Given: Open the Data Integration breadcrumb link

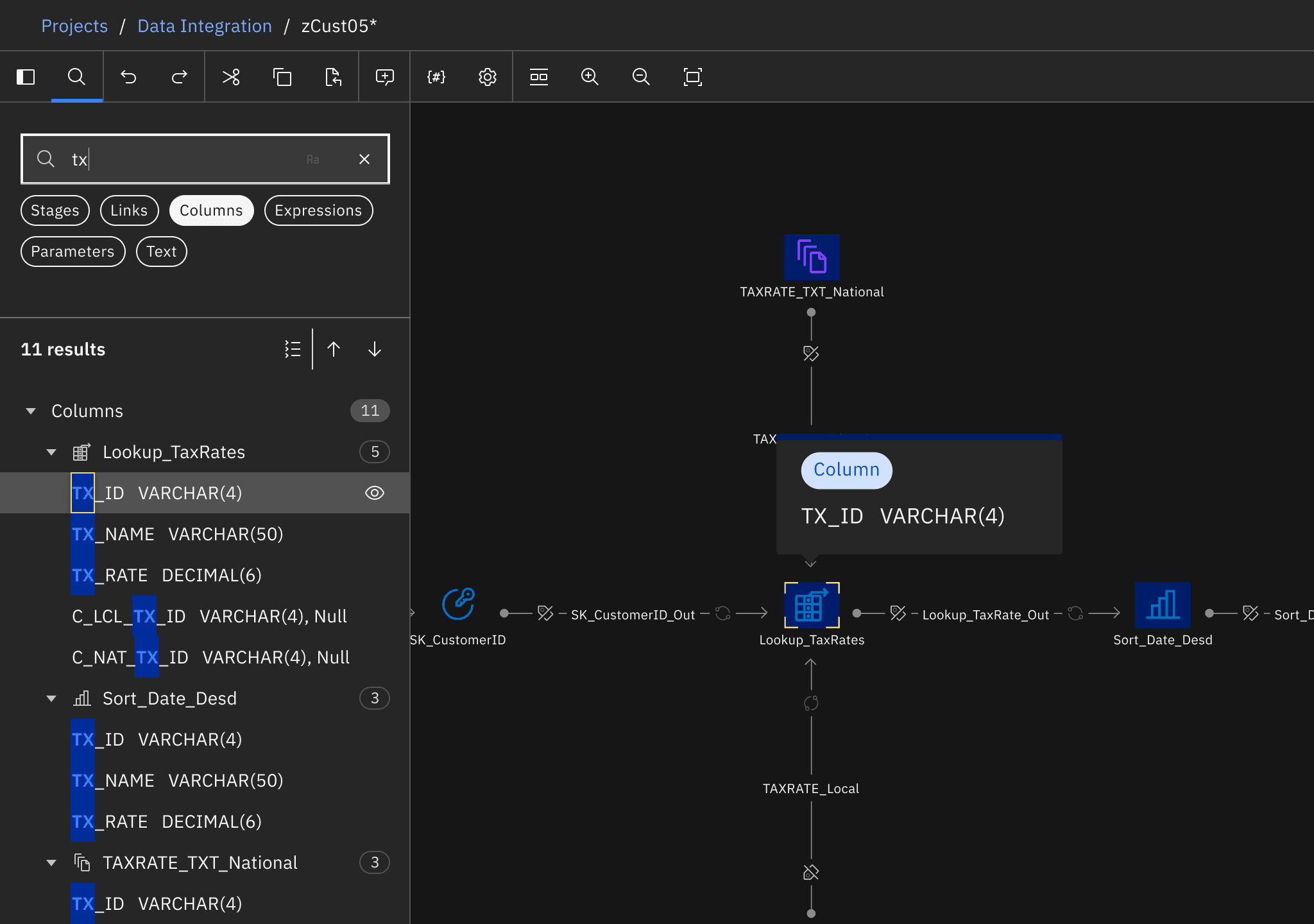Looking at the screenshot, I should 205,26.
